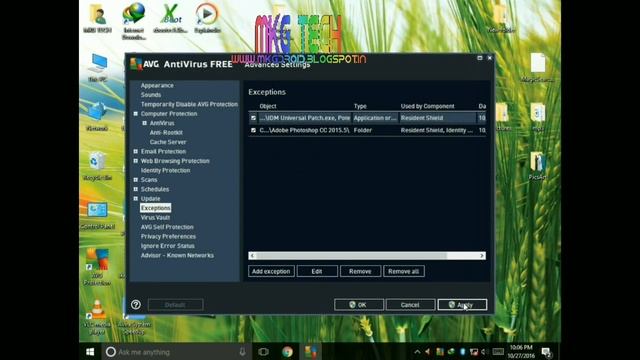Click the help question mark icon

click(x=136, y=304)
